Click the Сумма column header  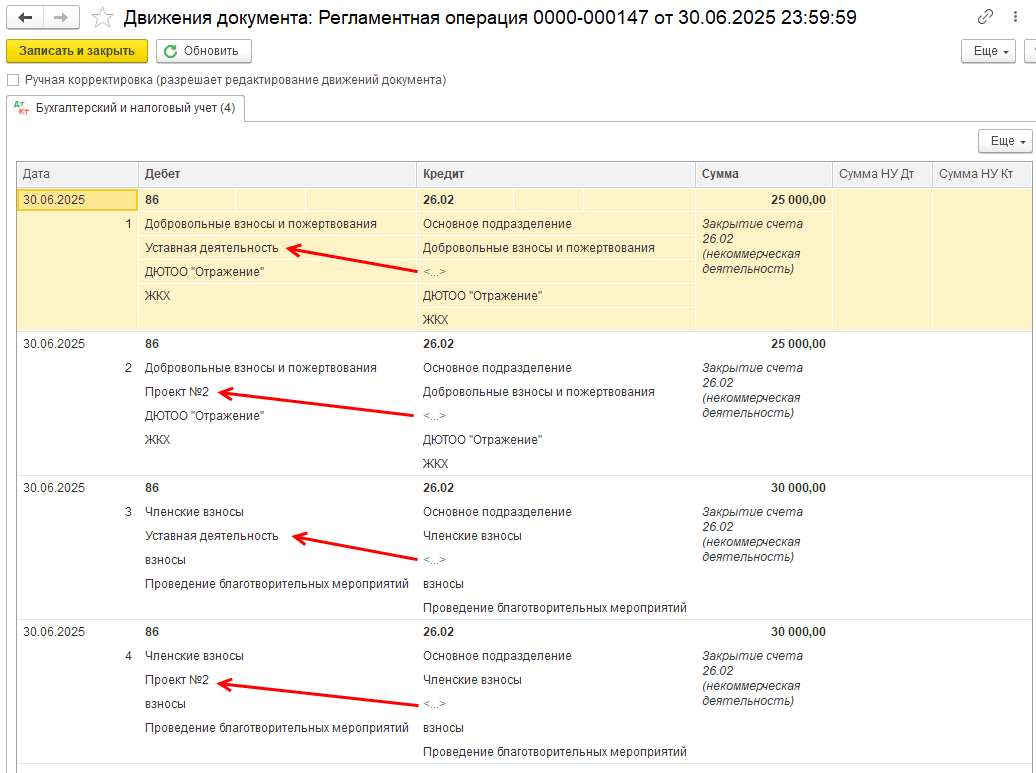(x=763, y=174)
